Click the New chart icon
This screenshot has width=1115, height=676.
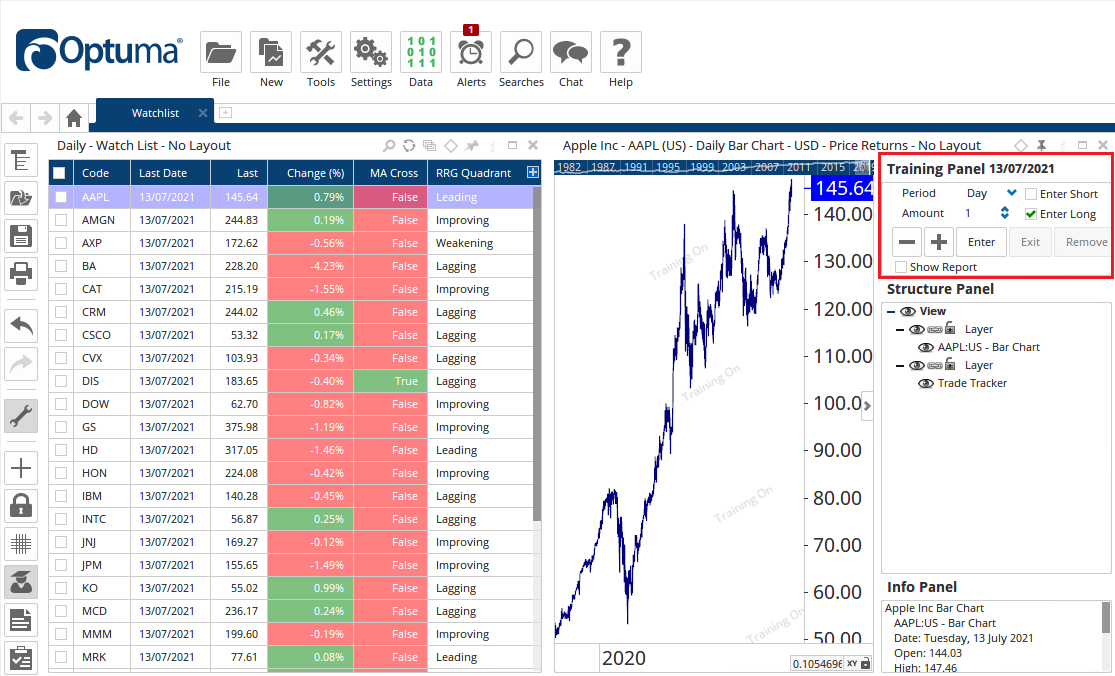tap(271, 52)
